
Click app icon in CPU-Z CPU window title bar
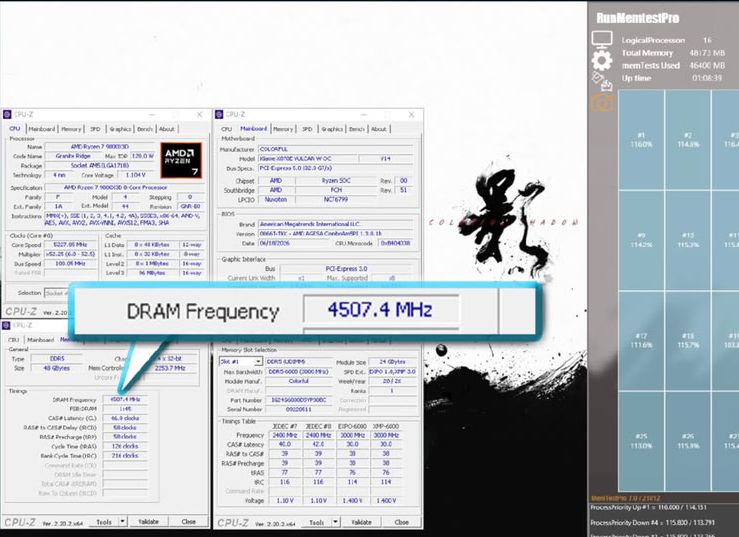(x=7, y=114)
